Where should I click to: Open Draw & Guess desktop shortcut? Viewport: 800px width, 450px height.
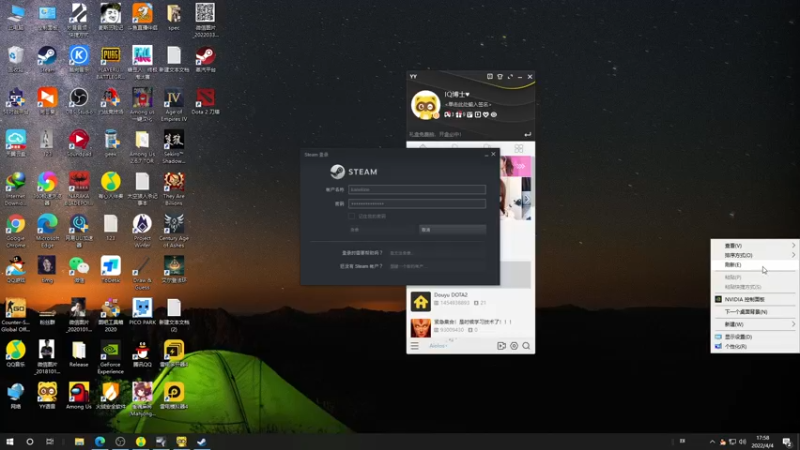point(142,273)
